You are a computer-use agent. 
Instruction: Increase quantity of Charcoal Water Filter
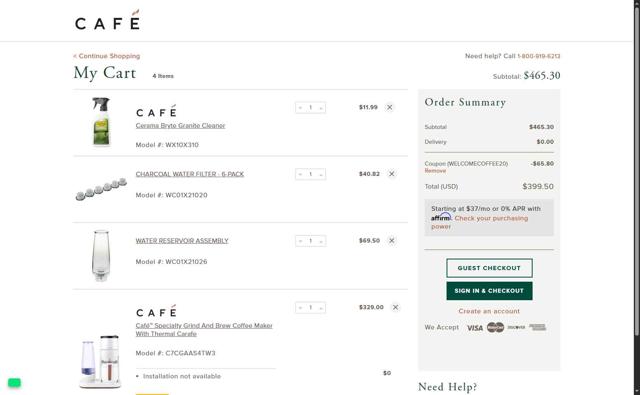point(321,174)
